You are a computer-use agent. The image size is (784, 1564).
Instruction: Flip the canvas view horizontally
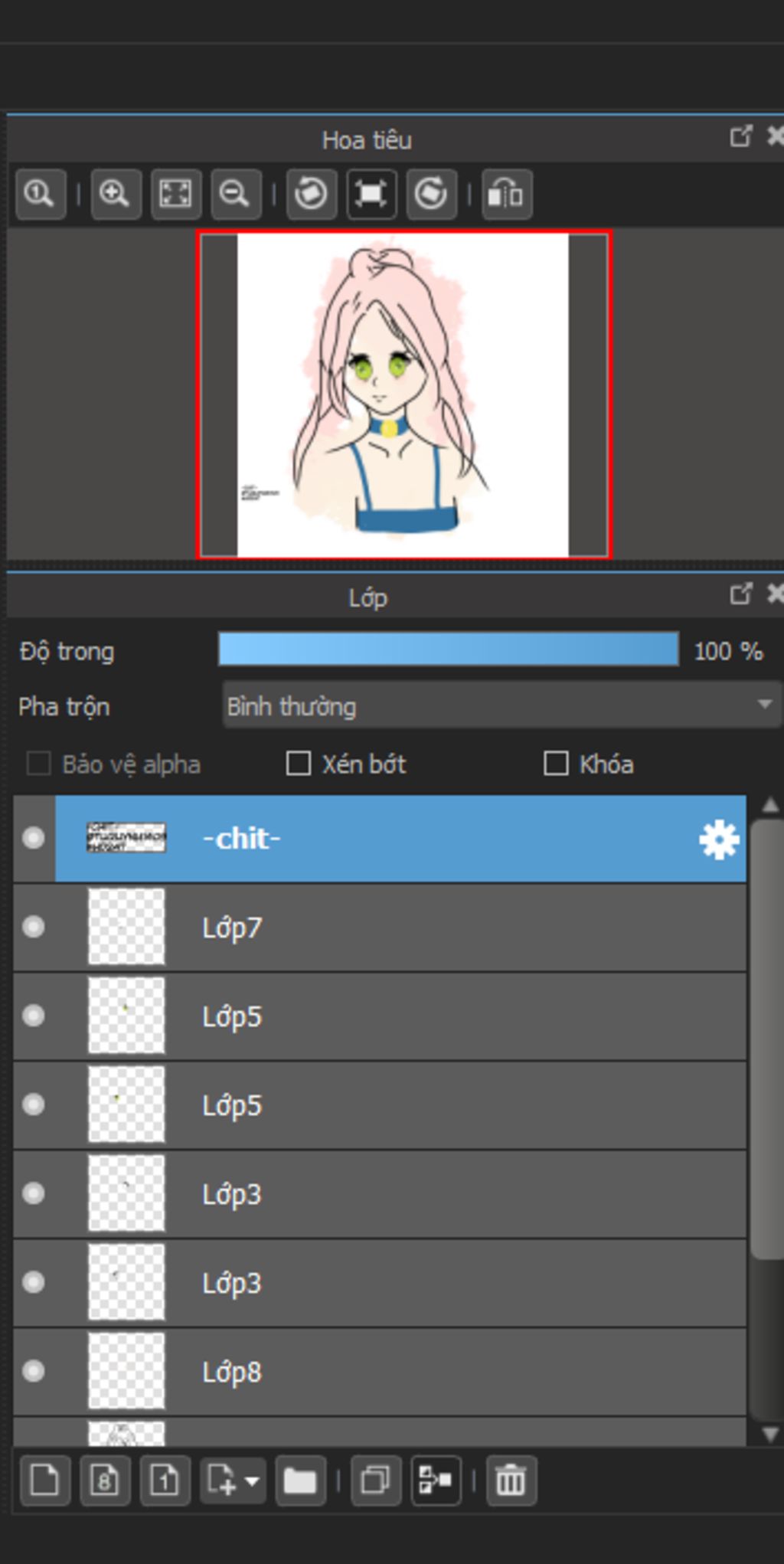point(506,194)
